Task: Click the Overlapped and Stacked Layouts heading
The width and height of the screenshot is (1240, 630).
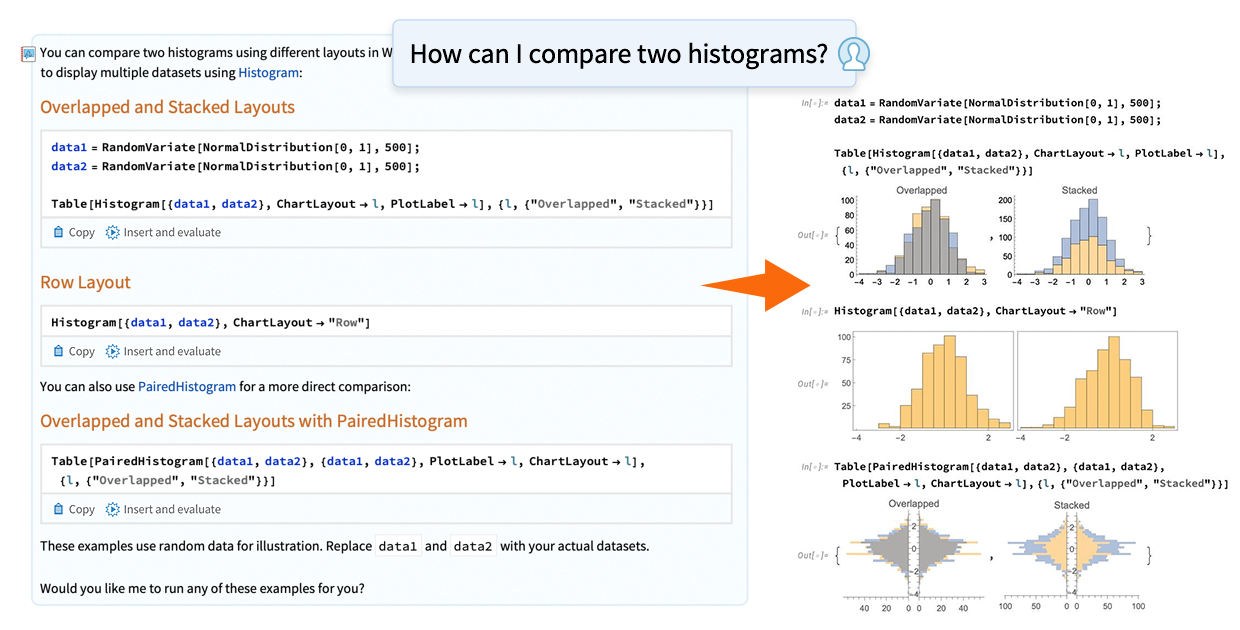Action: 167,107
